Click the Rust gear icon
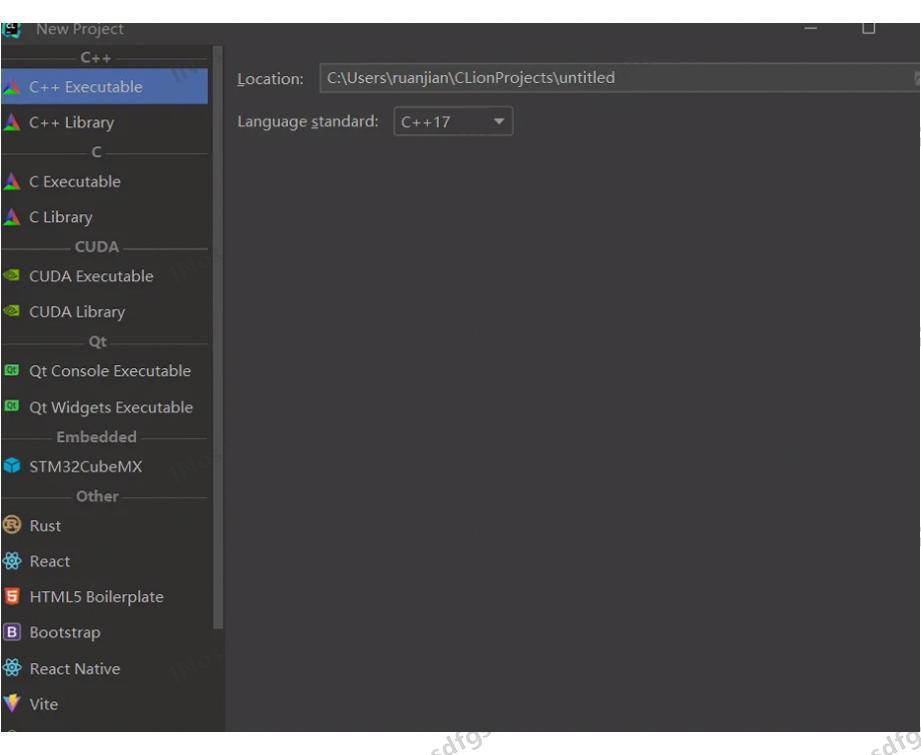 (x=12, y=525)
